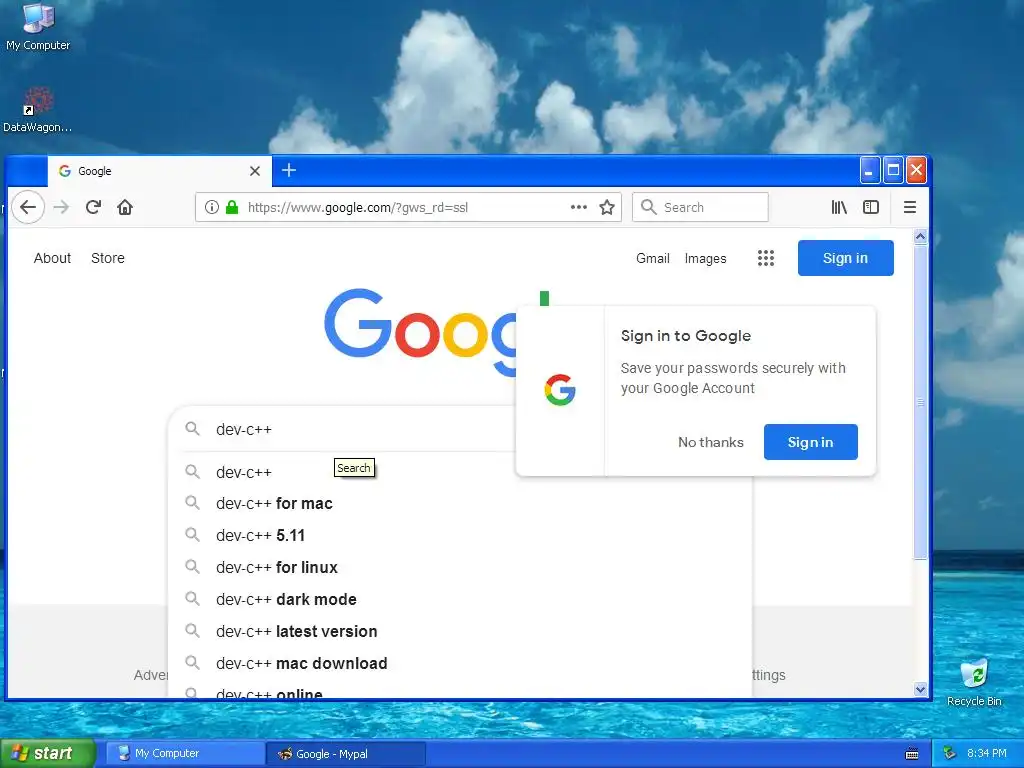The height and width of the screenshot is (768, 1024).
Task: Open My Computer desktop icon
Action: click(38, 26)
